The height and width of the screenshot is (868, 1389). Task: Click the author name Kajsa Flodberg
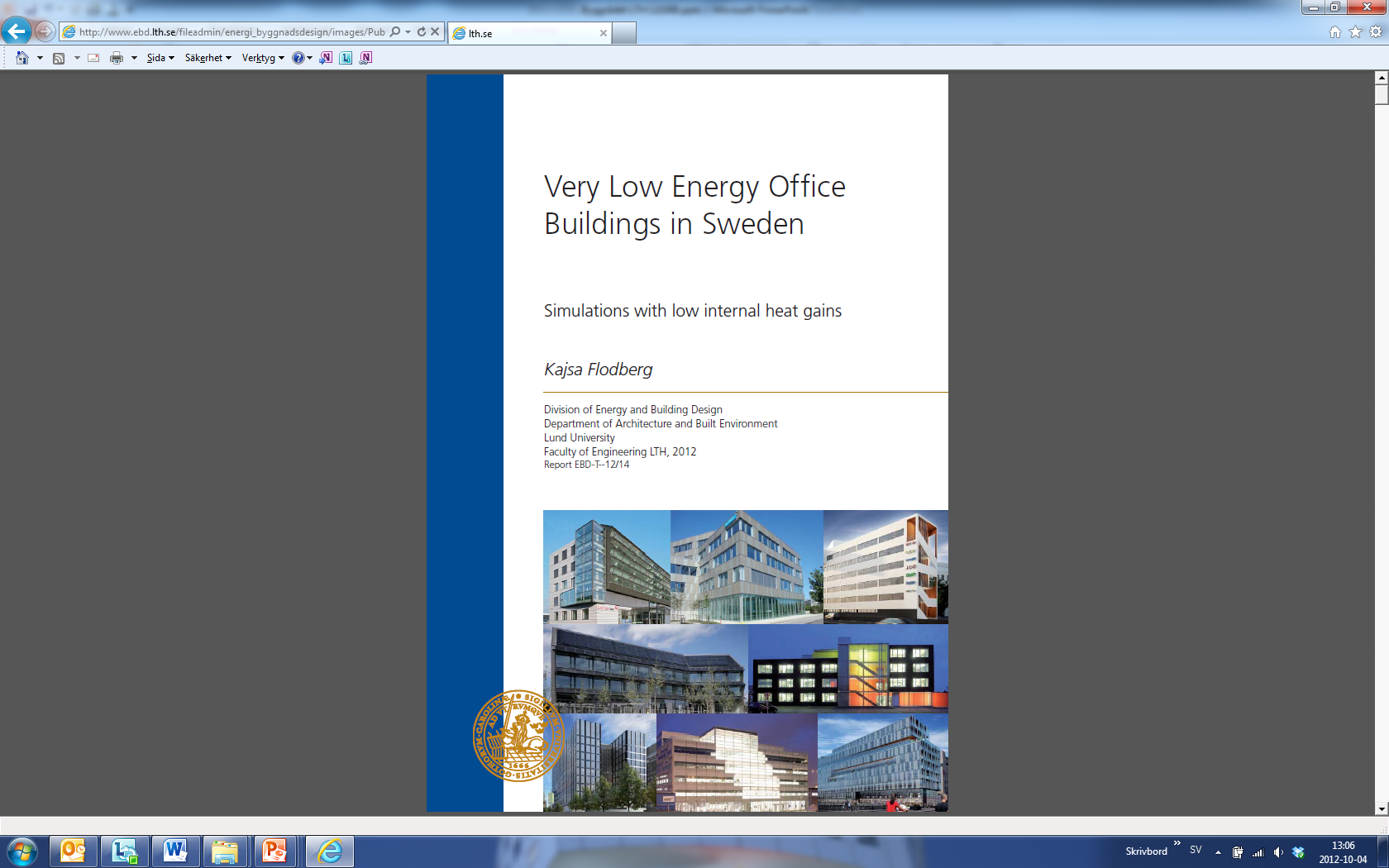point(598,370)
